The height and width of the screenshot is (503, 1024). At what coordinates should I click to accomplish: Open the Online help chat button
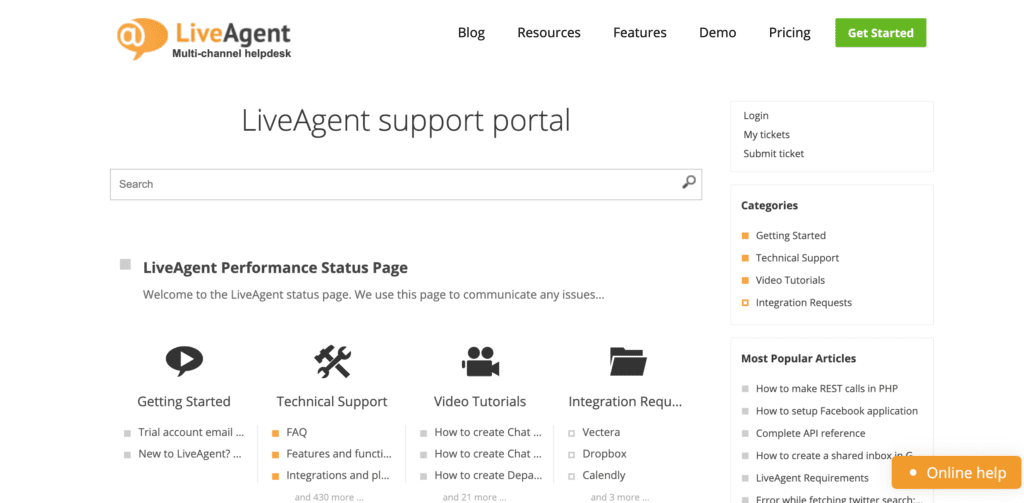click(956, 473)
